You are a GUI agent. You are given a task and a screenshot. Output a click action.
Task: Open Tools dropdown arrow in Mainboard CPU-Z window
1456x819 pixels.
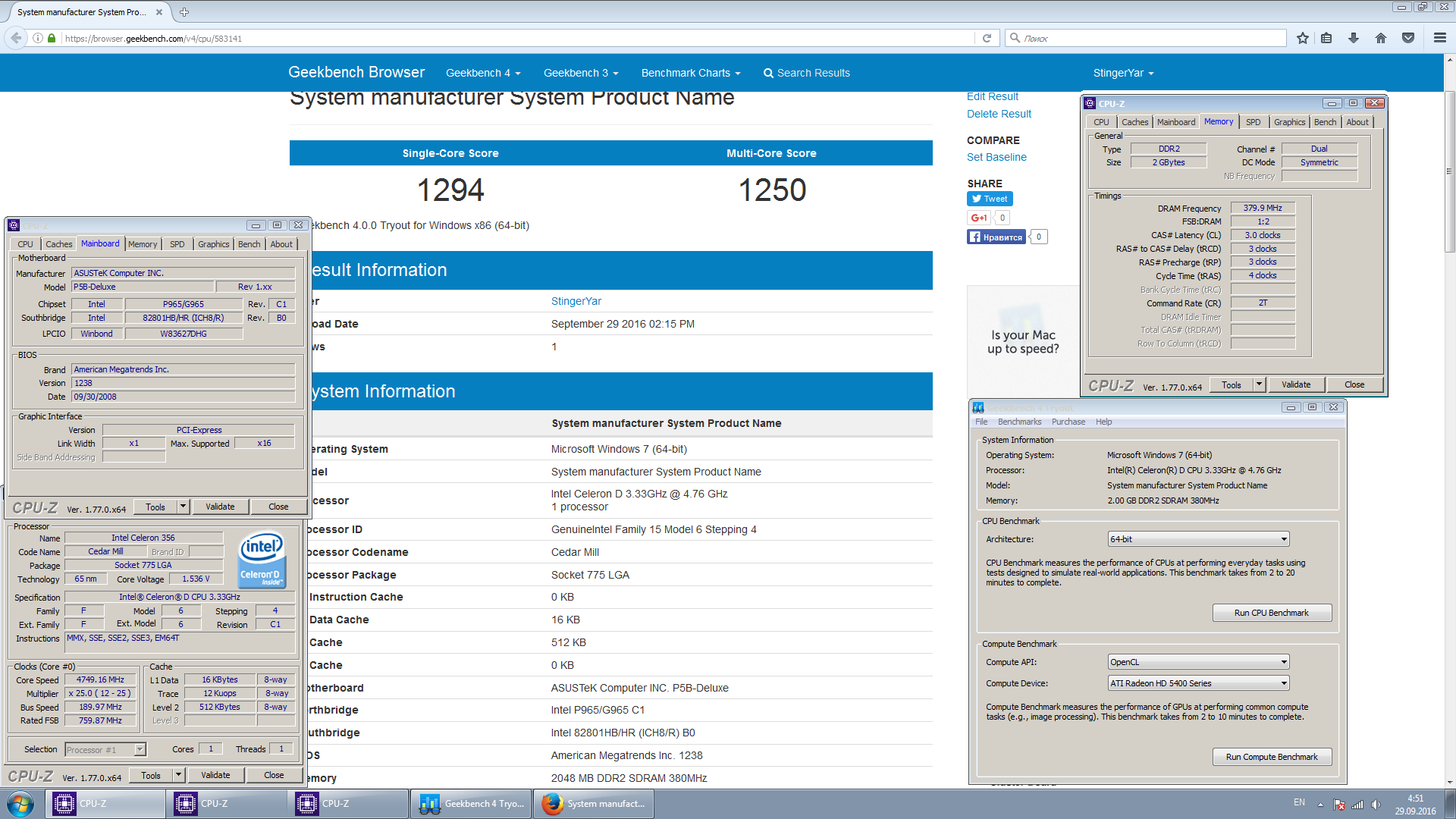pos(183,507)
